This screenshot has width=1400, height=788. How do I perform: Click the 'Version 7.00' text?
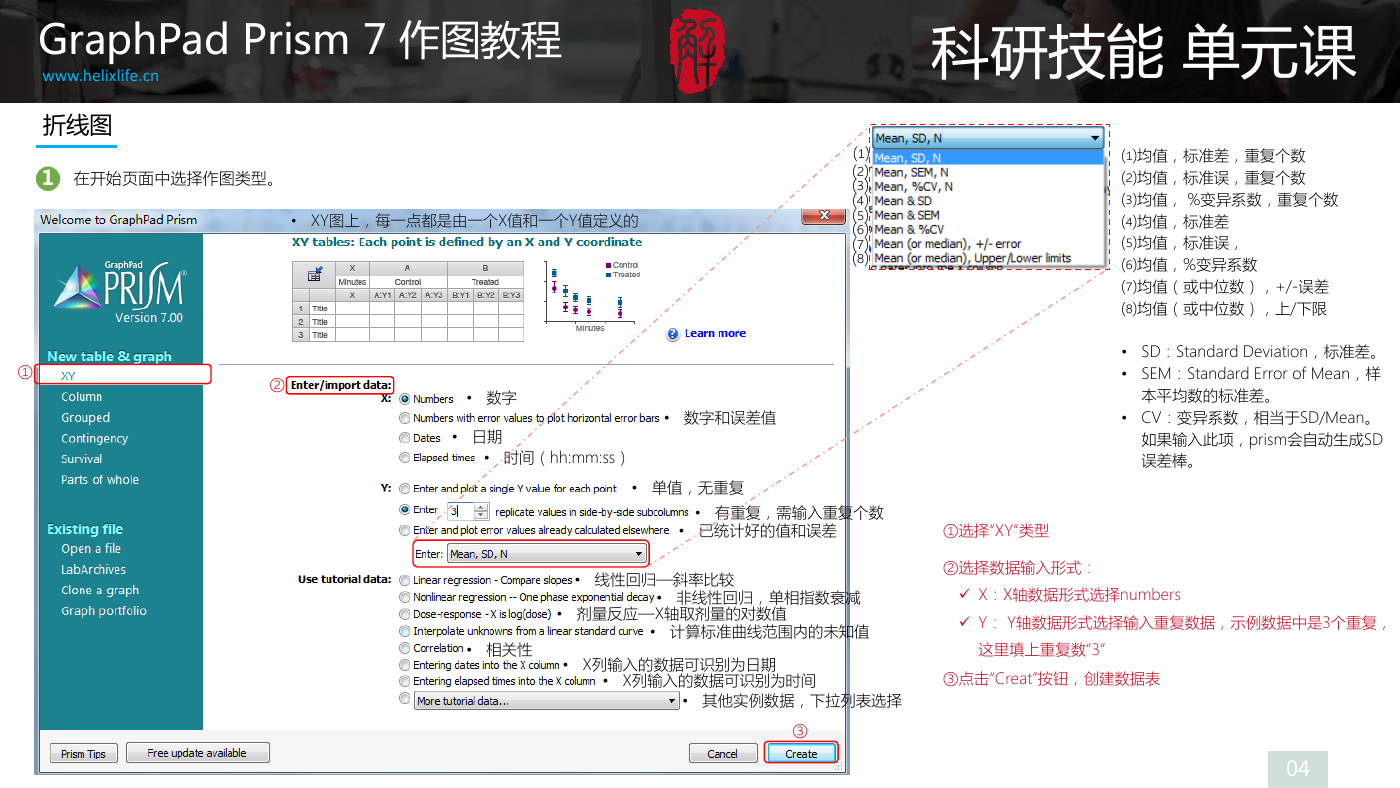149,318
